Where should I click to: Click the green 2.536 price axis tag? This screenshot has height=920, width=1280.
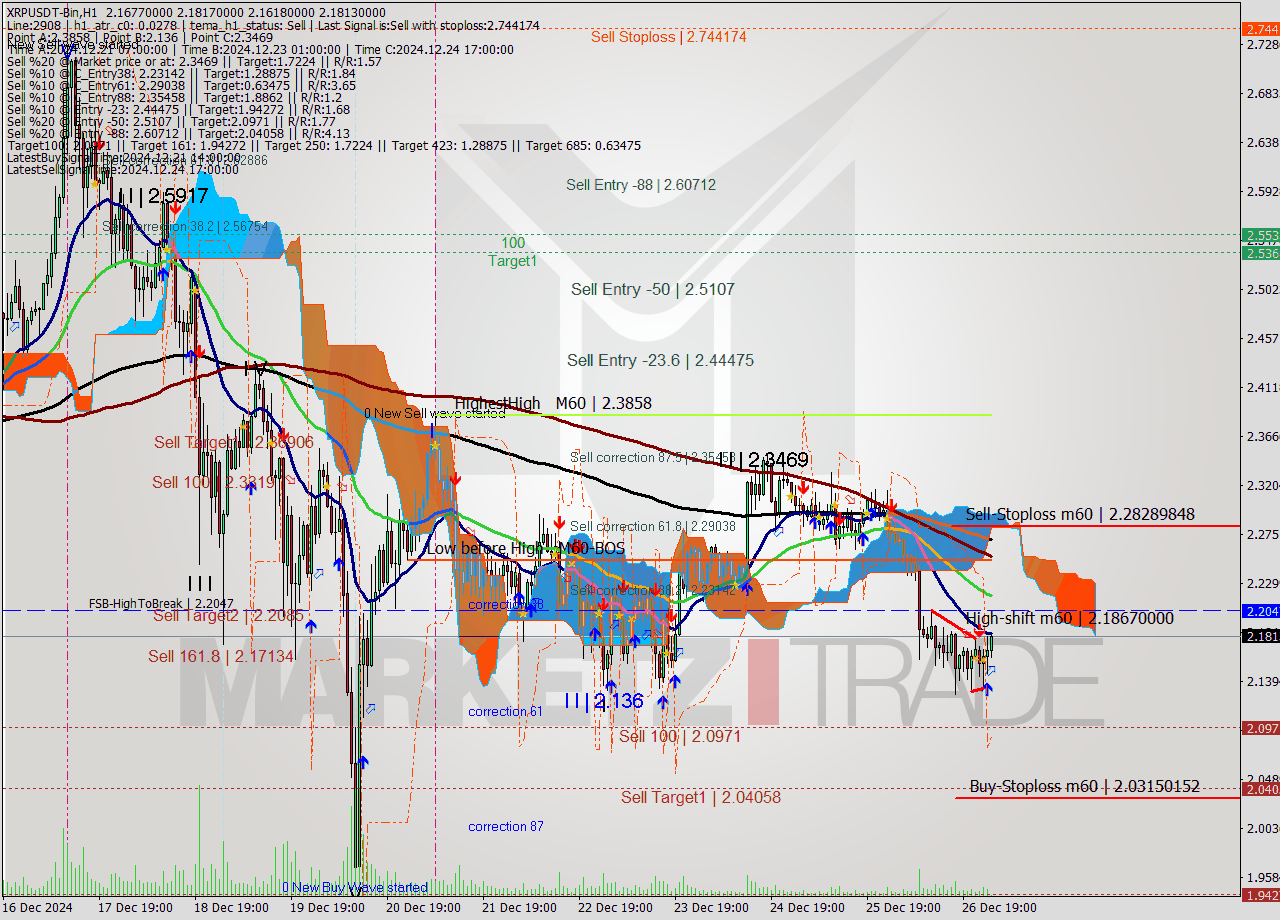coord(1259,253)
